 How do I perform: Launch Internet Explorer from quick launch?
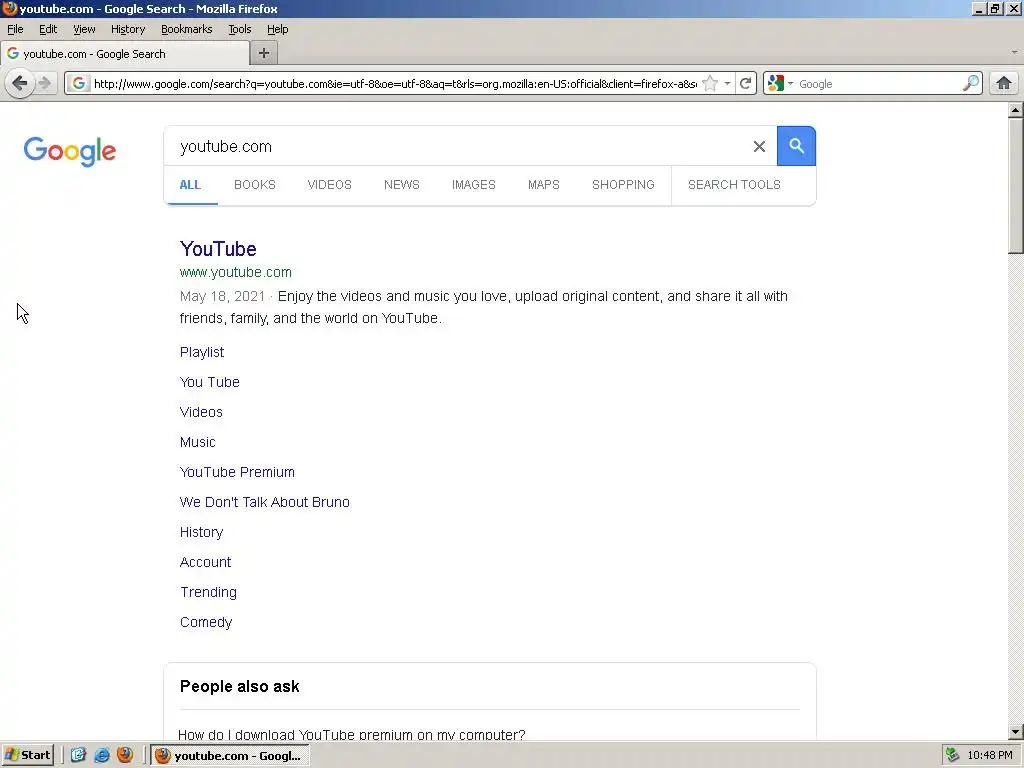[102, 755]
